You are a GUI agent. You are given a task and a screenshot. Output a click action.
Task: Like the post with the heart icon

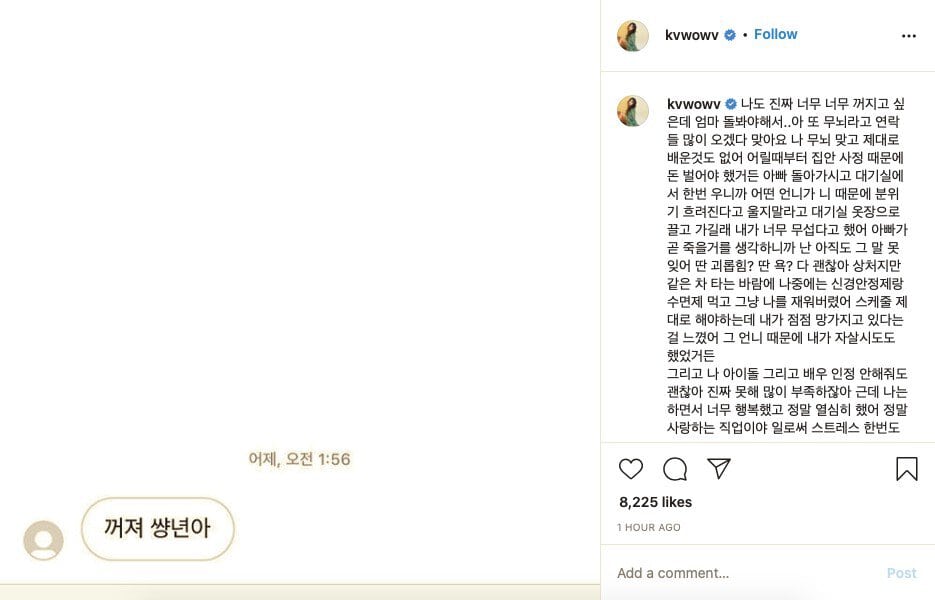click(631, 469)
